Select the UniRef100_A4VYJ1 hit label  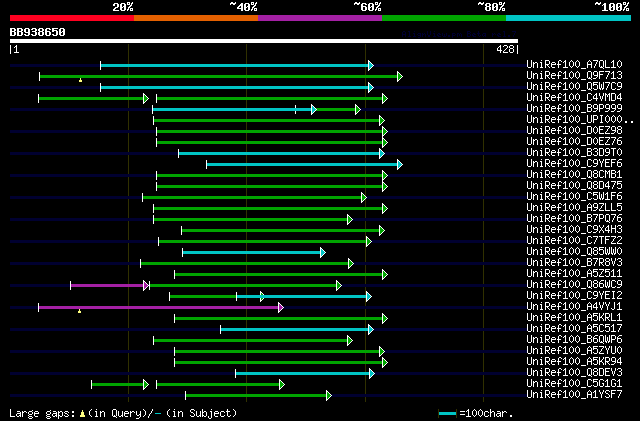pyautogui.click(x=574, y=307)
